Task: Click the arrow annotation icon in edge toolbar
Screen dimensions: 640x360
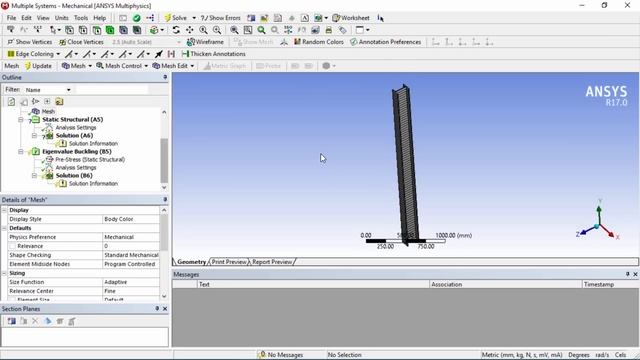Action: 159,54
